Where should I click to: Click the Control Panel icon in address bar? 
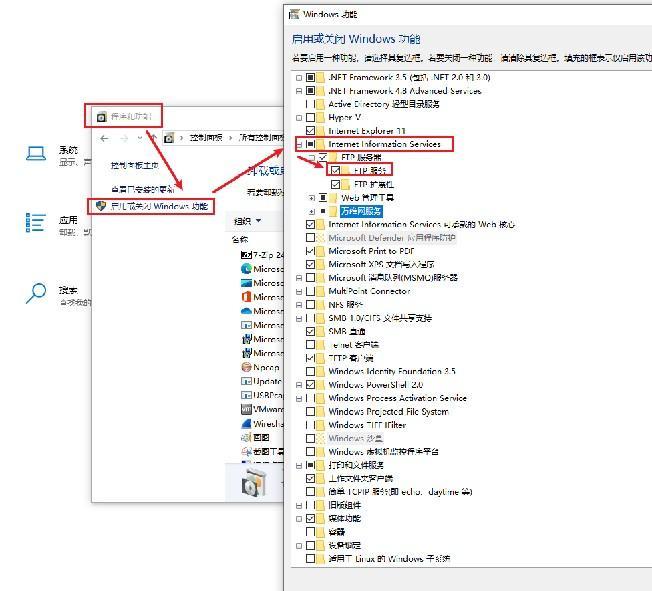[169, 138]
